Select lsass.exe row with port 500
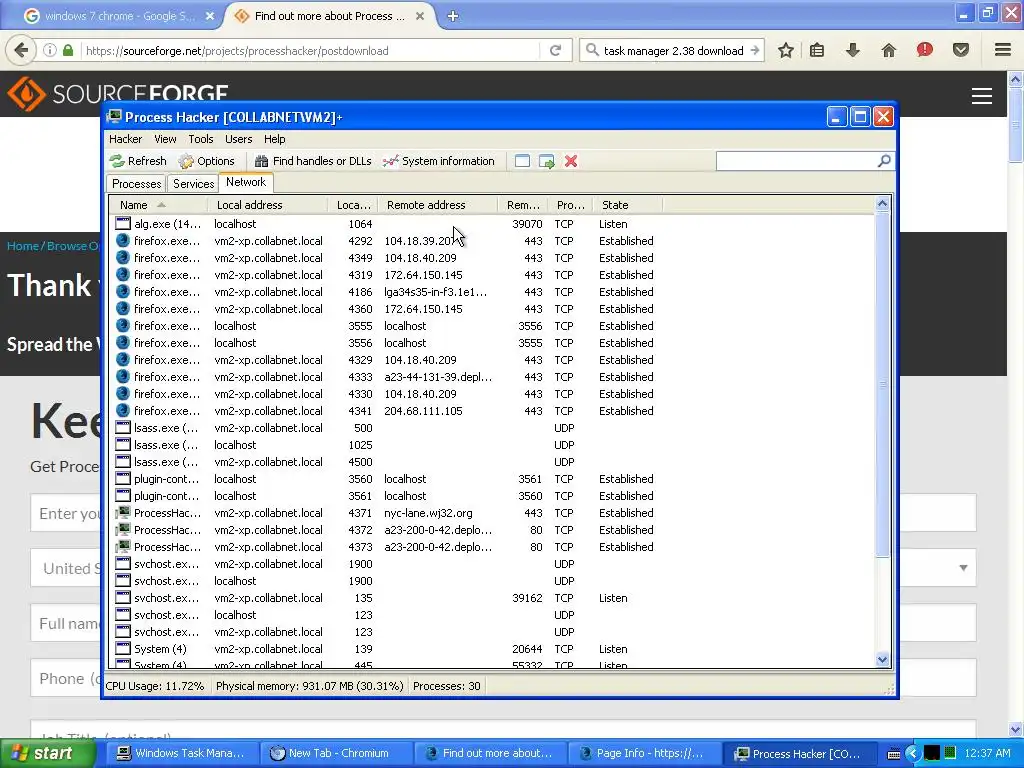Image resolution: width=1024 pixels, height=768 pixels. pos(385,428)
